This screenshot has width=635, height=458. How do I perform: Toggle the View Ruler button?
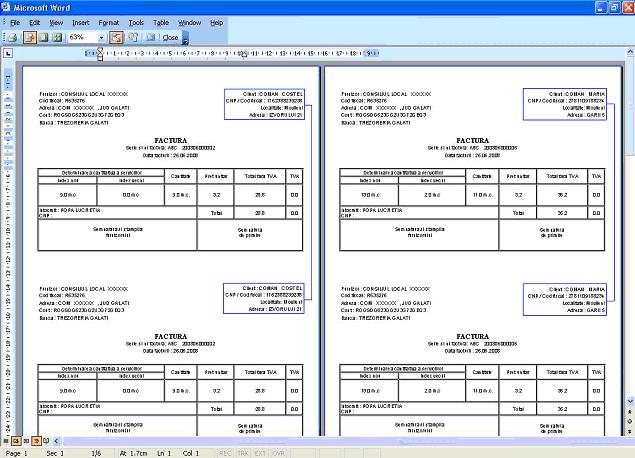pyautogui.click(x=117, y=37)
